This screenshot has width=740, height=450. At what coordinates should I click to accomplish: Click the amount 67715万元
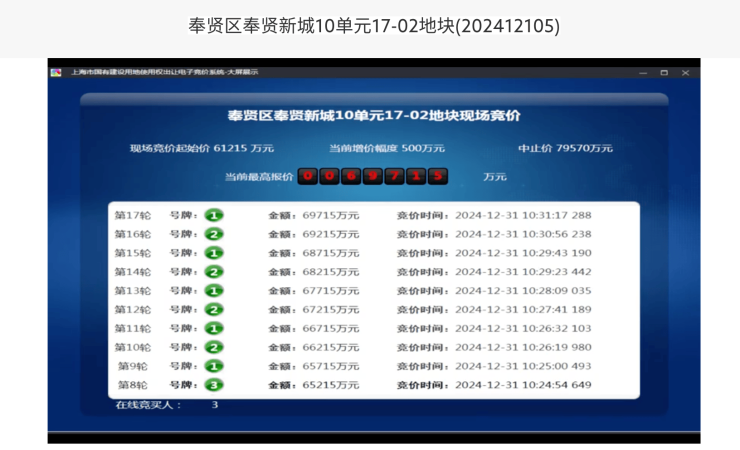[331, 291]
